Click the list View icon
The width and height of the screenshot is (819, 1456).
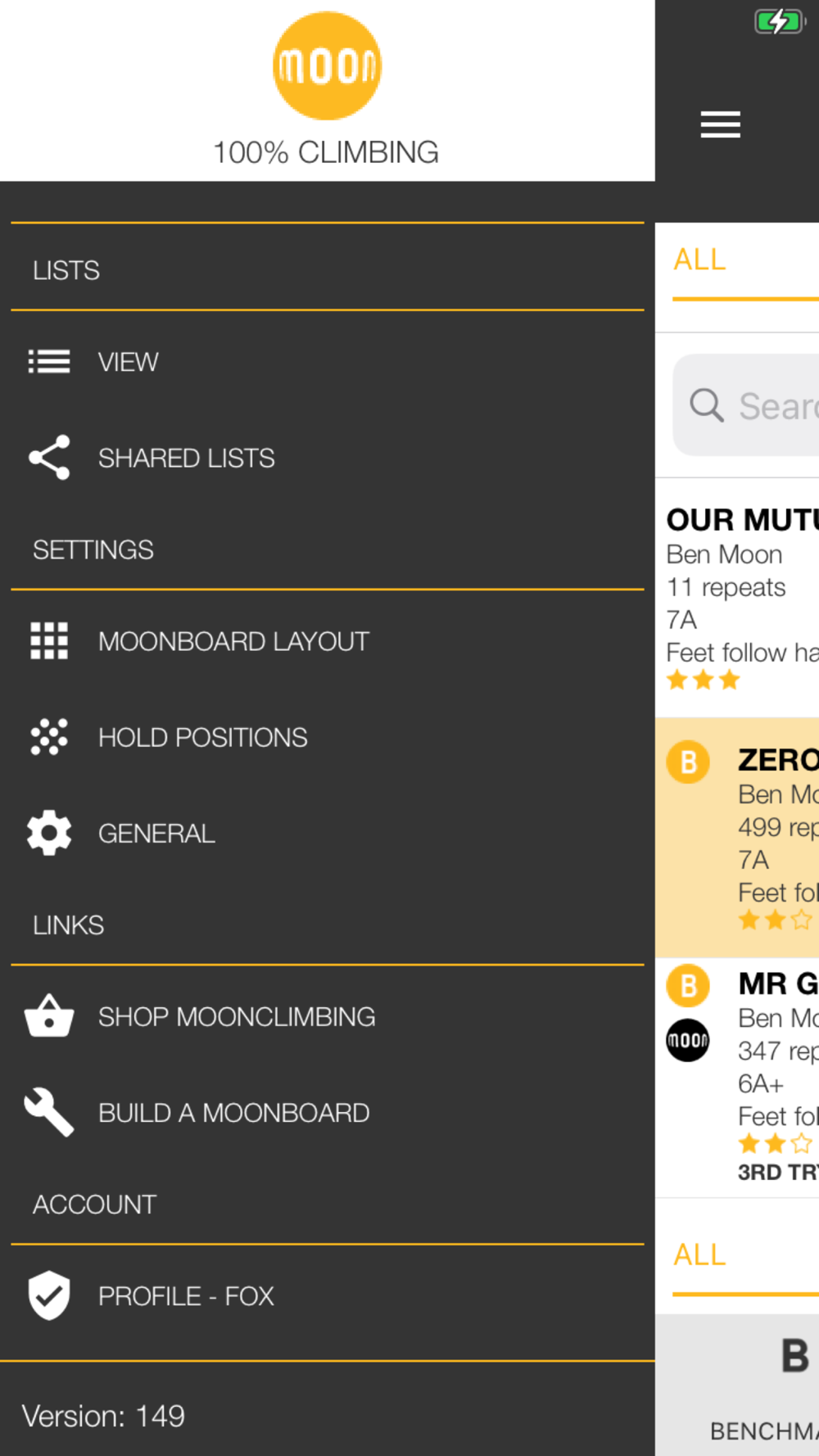[x=49, y=361]
